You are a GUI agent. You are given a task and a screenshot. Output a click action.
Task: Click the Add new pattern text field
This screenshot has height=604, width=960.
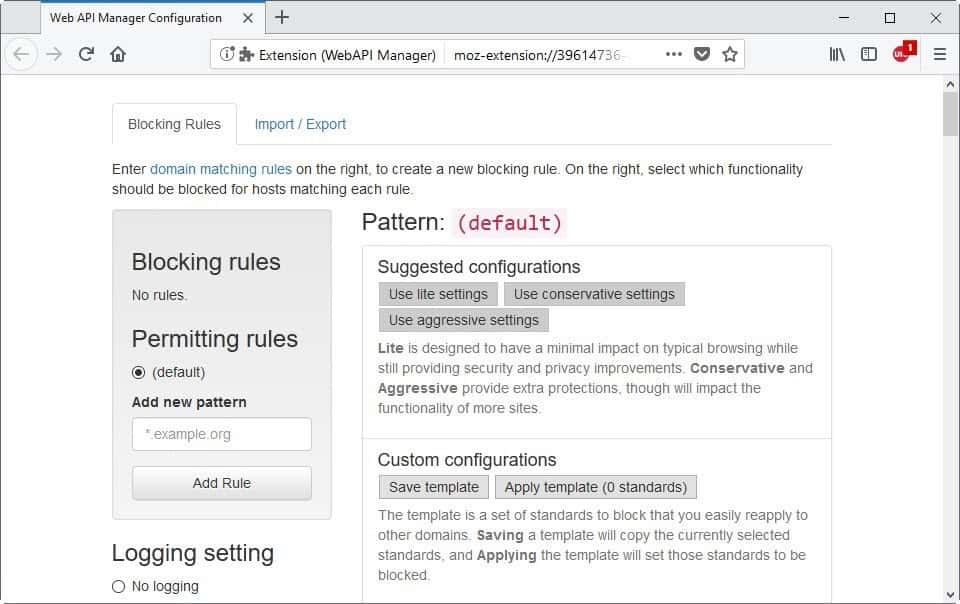coord(222,434)
